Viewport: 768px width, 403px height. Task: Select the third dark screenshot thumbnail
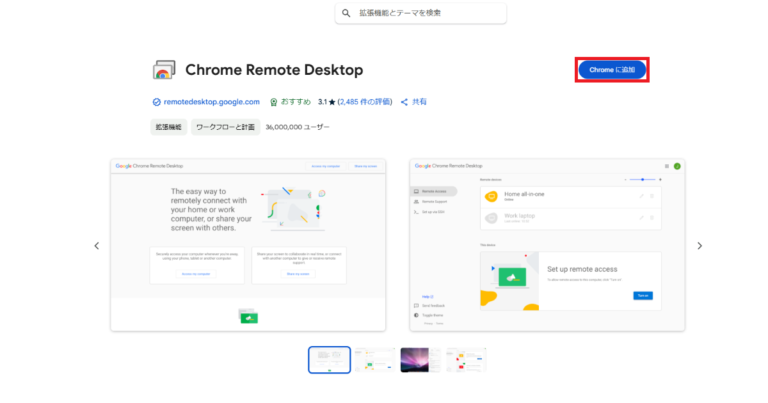point(420,360)
